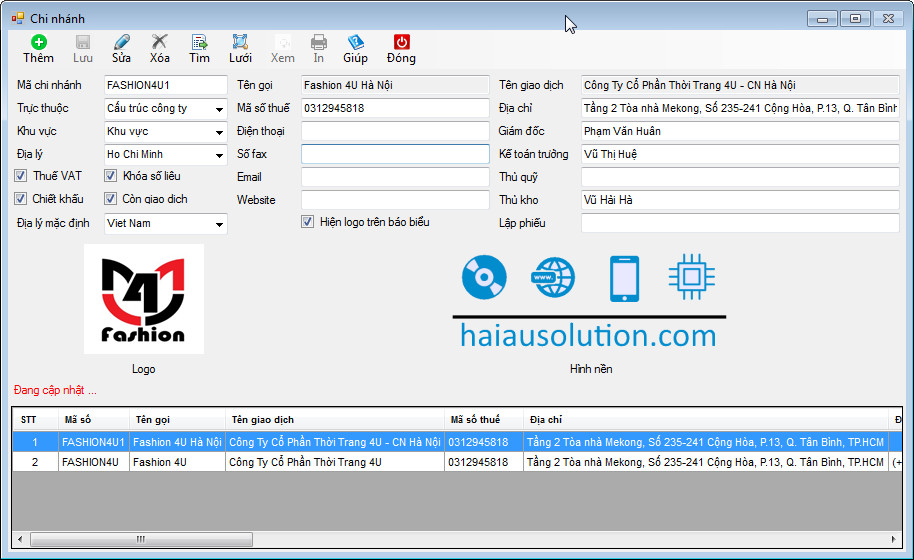Click the Tên gọi field
This screenshot has width=914, height=560.
(395, 85)
